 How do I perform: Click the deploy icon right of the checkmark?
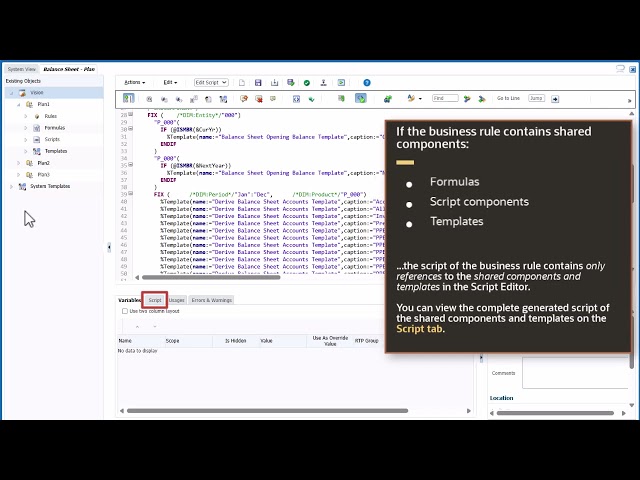323,82
